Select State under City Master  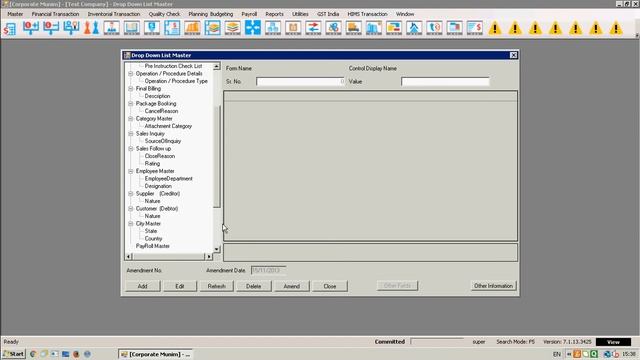pyautogui.click(x=151, y=231)
